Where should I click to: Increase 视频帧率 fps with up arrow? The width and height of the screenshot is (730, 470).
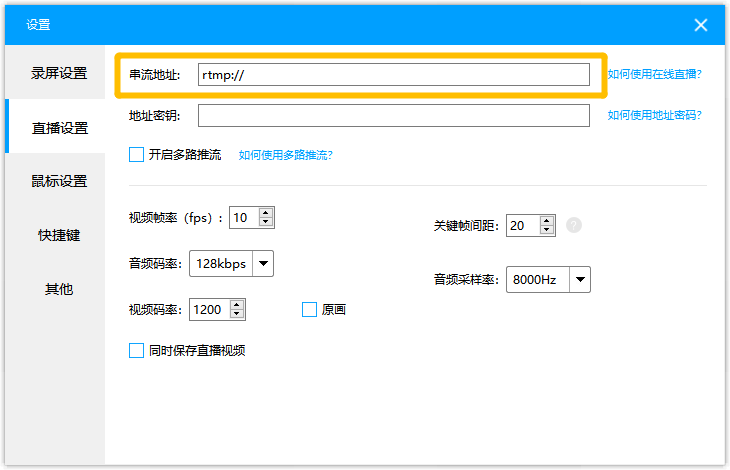(x=266, y=212)
